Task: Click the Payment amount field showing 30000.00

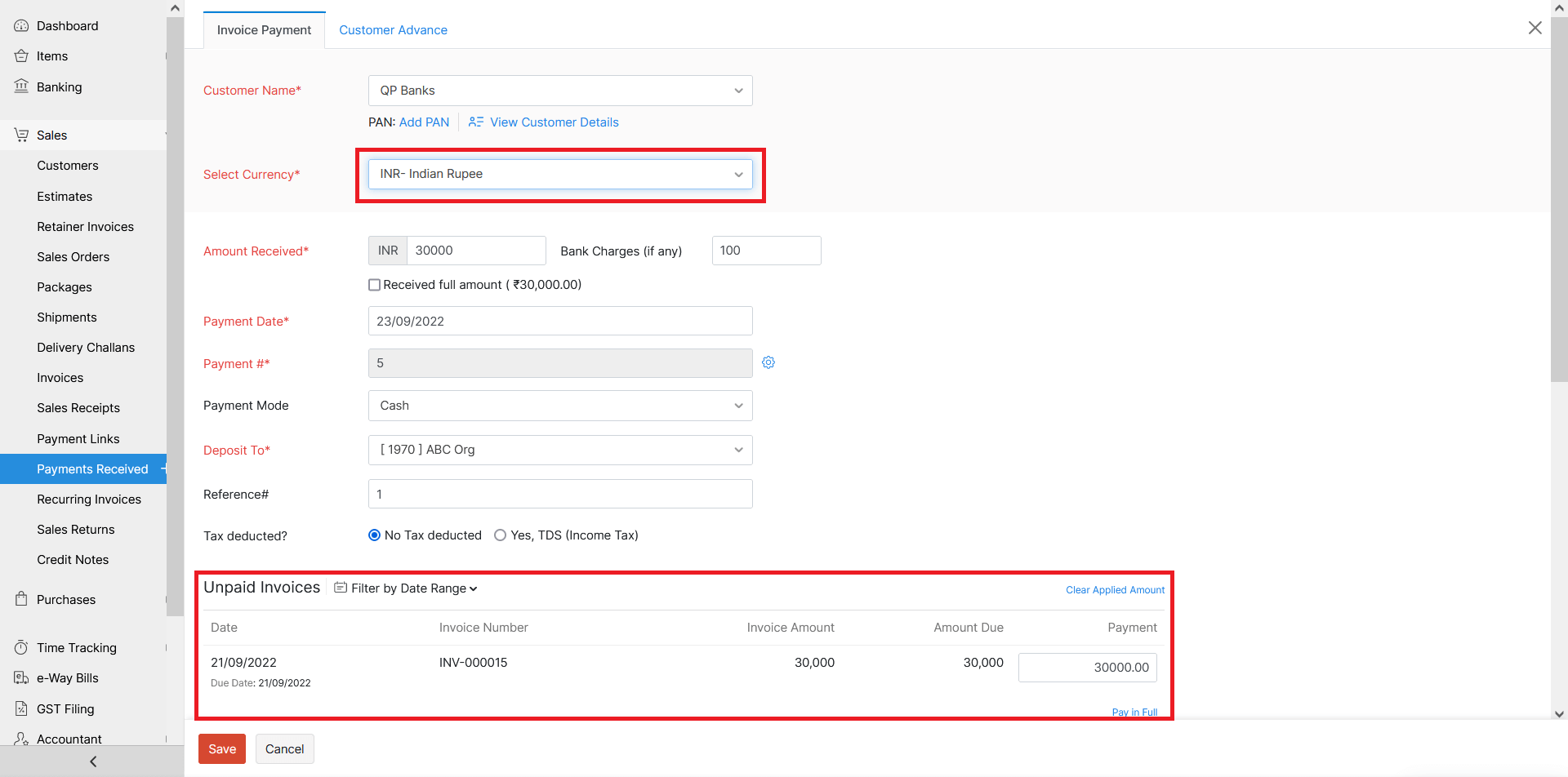Action: [x=1087, y=667]
